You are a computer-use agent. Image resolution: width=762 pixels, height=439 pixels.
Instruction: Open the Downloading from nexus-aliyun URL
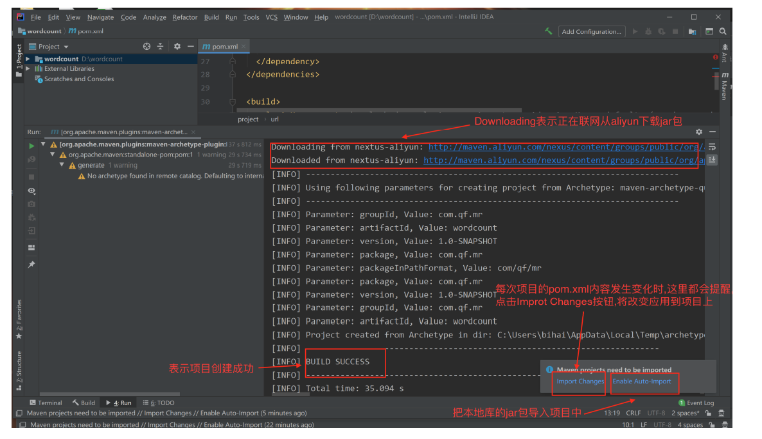[x=566, y=147]
